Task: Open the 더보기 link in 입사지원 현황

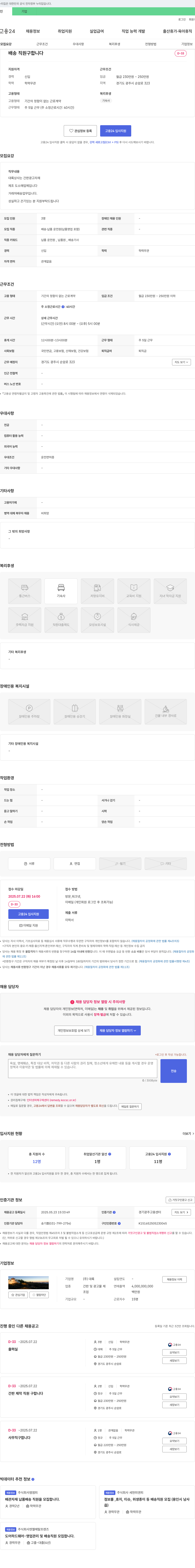Action: coord(188,1133)
